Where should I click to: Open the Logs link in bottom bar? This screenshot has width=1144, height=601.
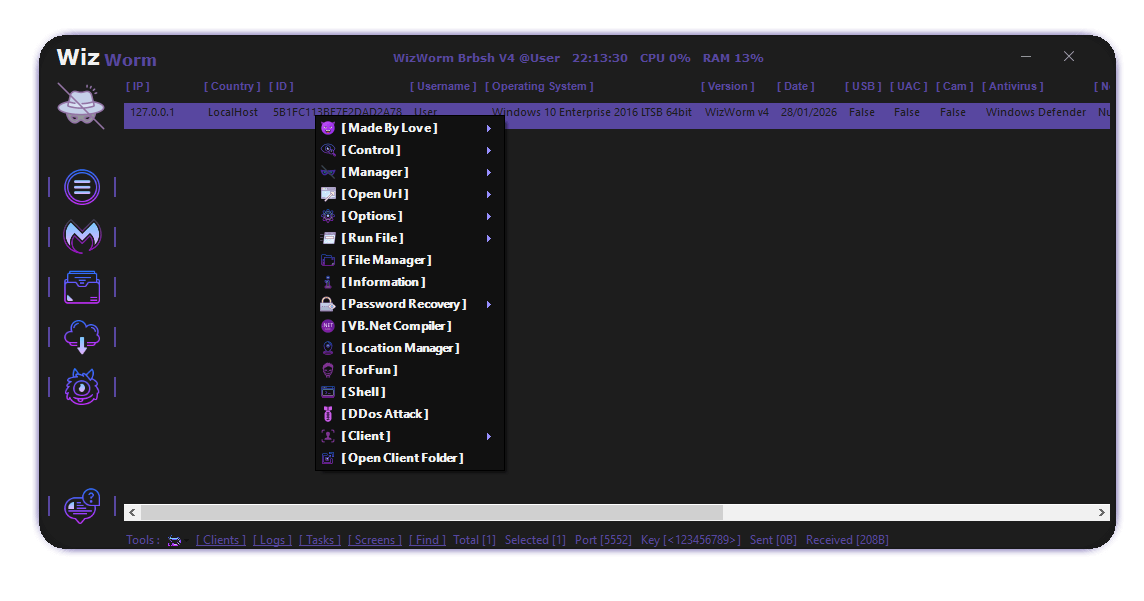click(x=272, y=540)
